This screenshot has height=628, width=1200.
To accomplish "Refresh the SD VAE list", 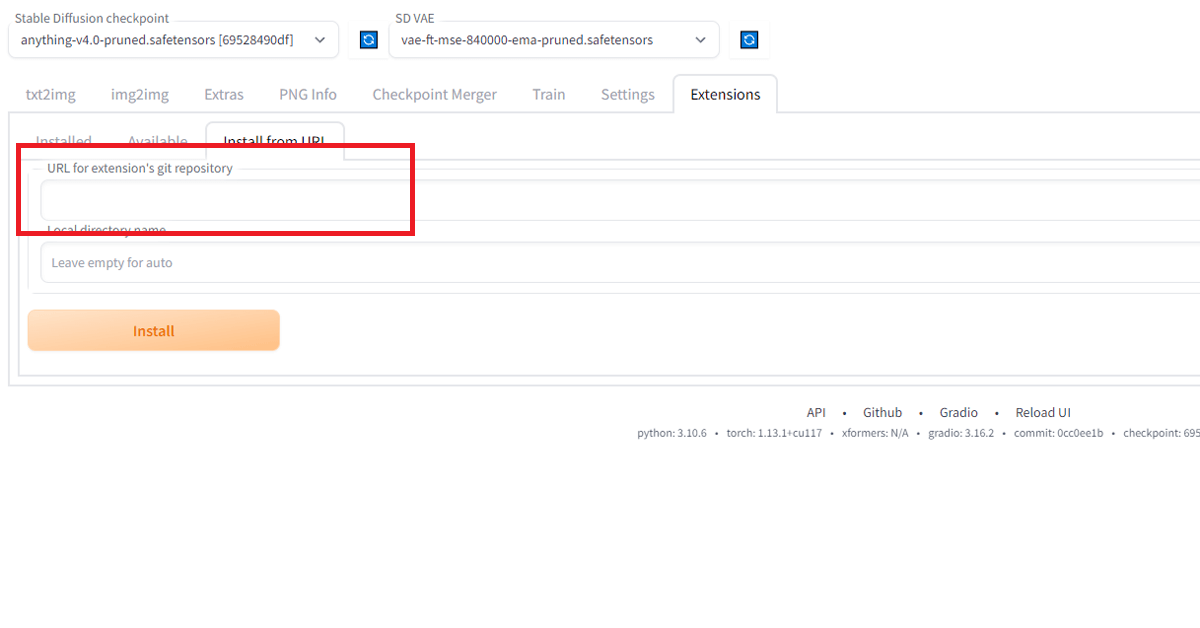I will pos(749,40).
